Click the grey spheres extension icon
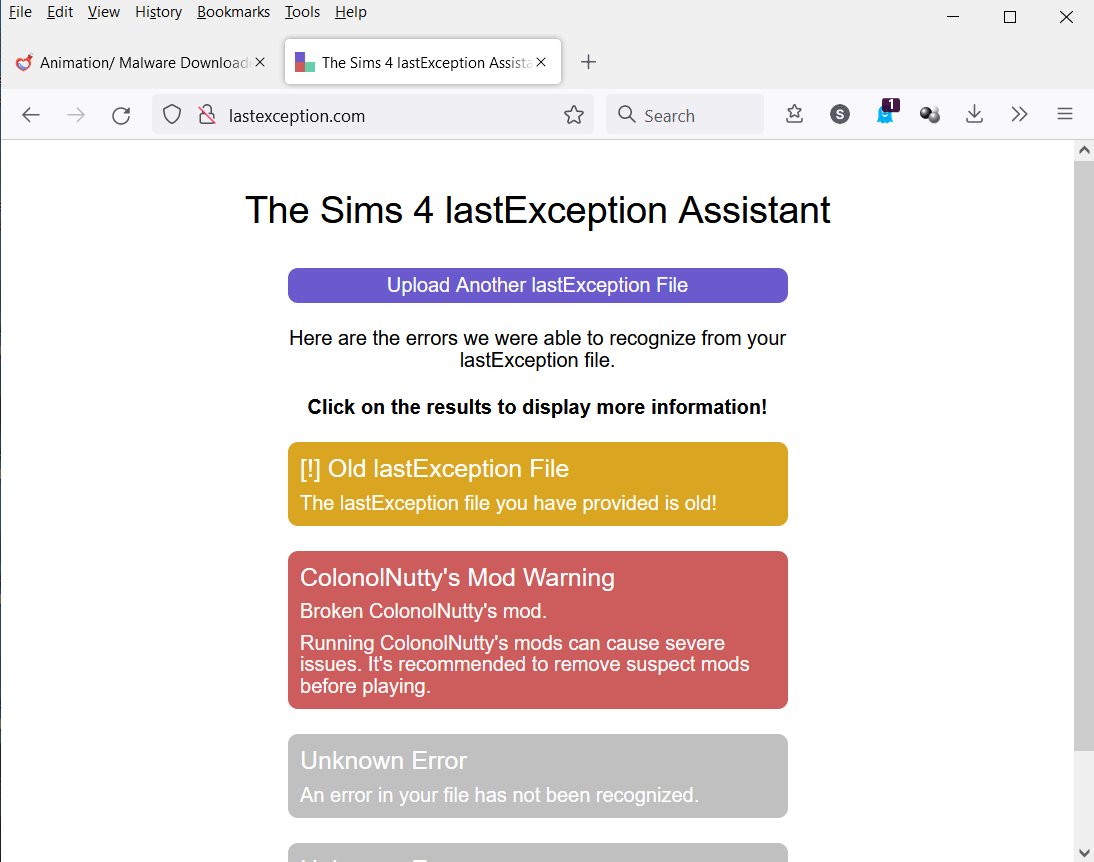Viewport: 1094px width, 862px height. (929, 114)
